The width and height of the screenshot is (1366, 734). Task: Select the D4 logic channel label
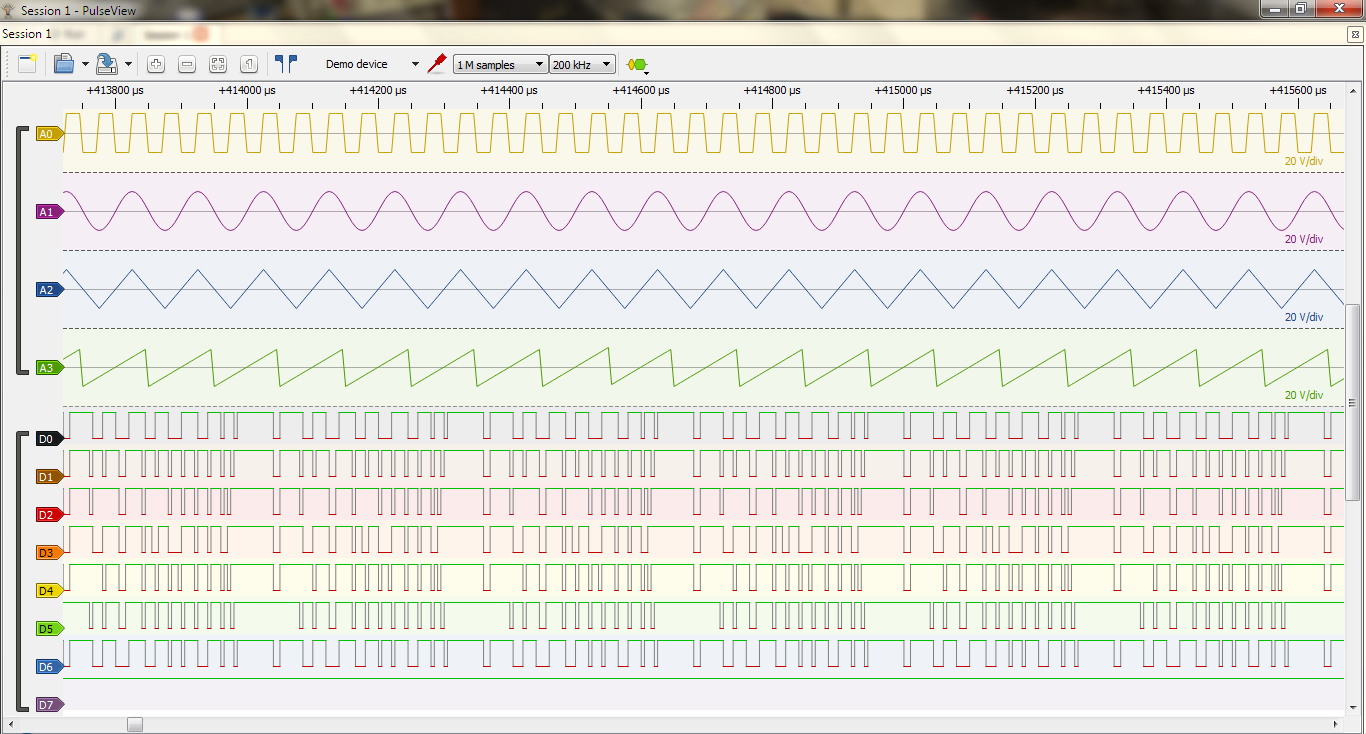click(x=49, y=590)
